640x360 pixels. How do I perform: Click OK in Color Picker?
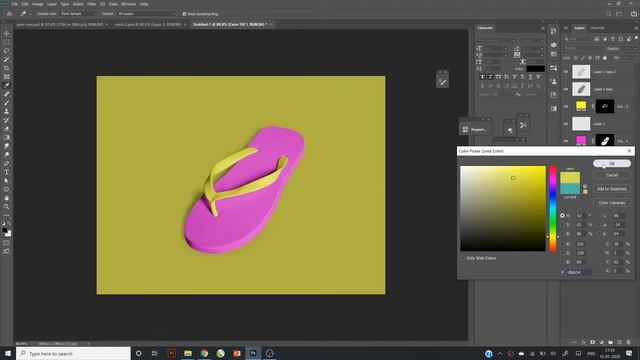click(x=611, y=163)
